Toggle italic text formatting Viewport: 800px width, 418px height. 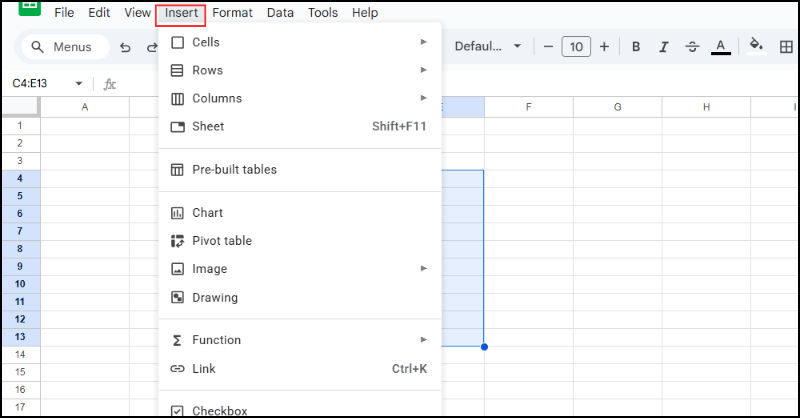(x=664, y=47)
